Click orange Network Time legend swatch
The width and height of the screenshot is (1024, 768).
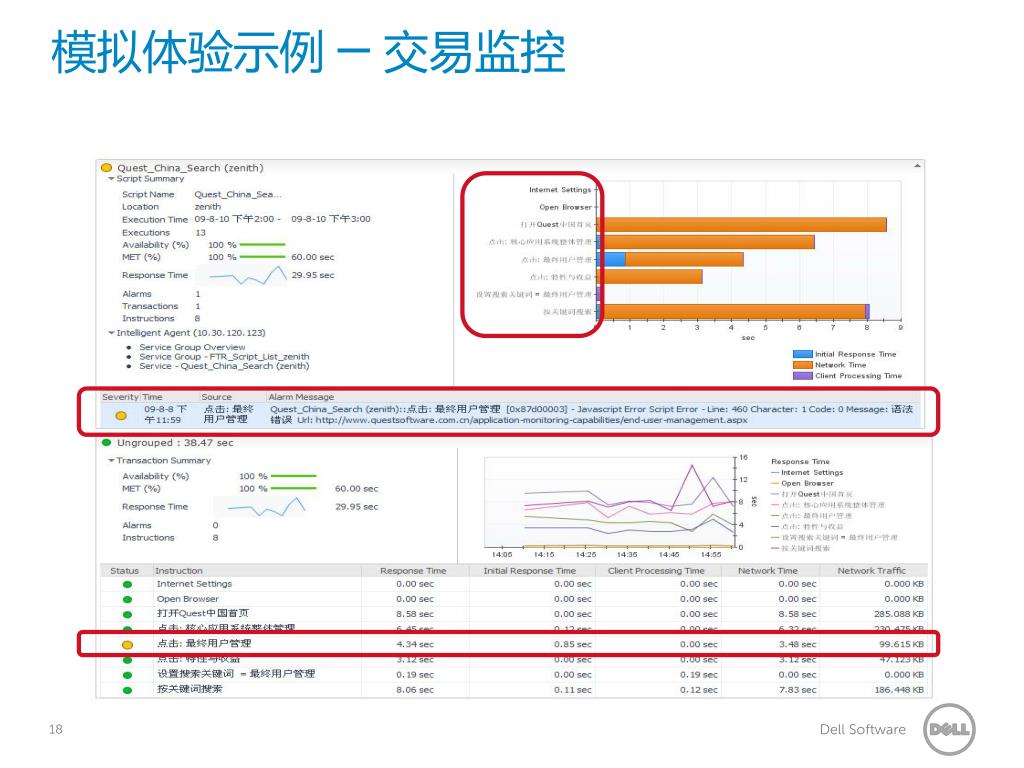(803, 365)
